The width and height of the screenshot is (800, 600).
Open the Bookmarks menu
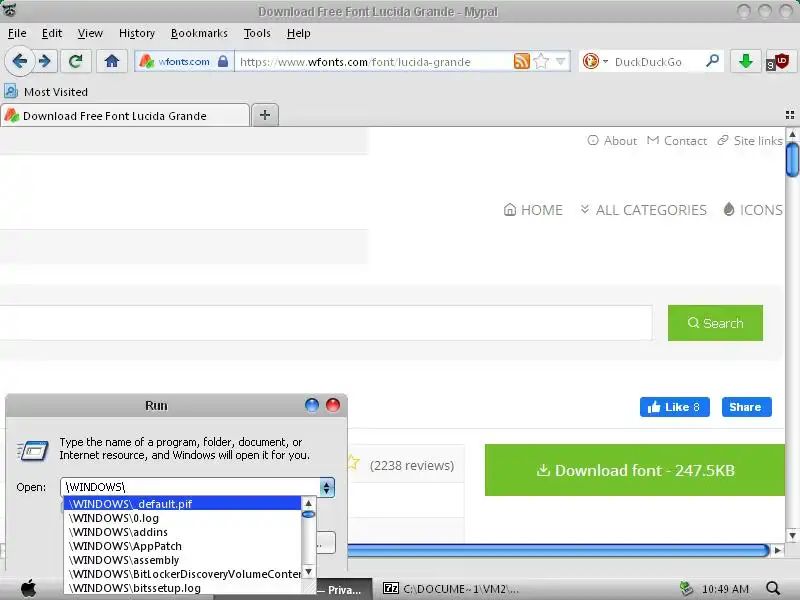(x=199, y=33)
